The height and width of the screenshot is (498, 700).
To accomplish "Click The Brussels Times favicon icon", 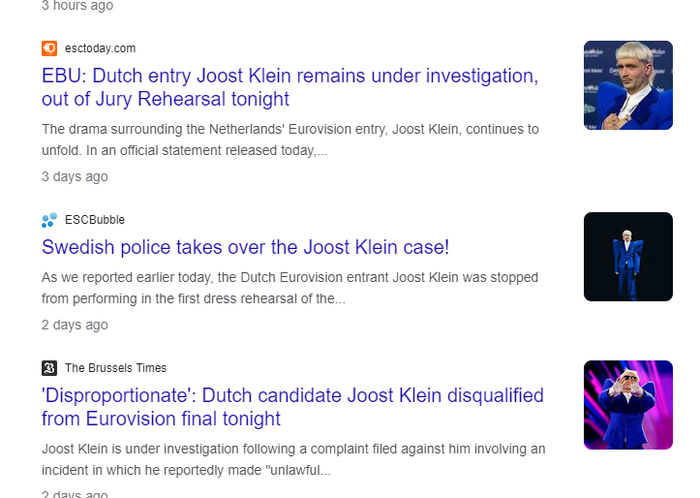I will point(49,368).
